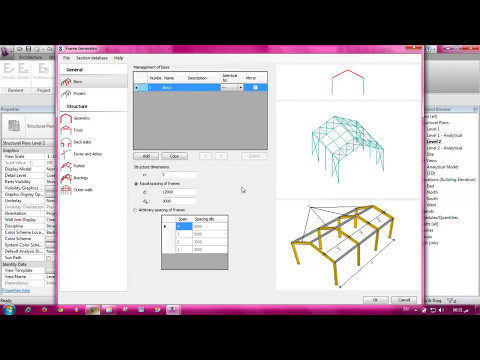Click the Modify tool in Revit ribbon
The height and width of the screenshot is (360, 480).
pyautogui.click(x=9, y=71)
